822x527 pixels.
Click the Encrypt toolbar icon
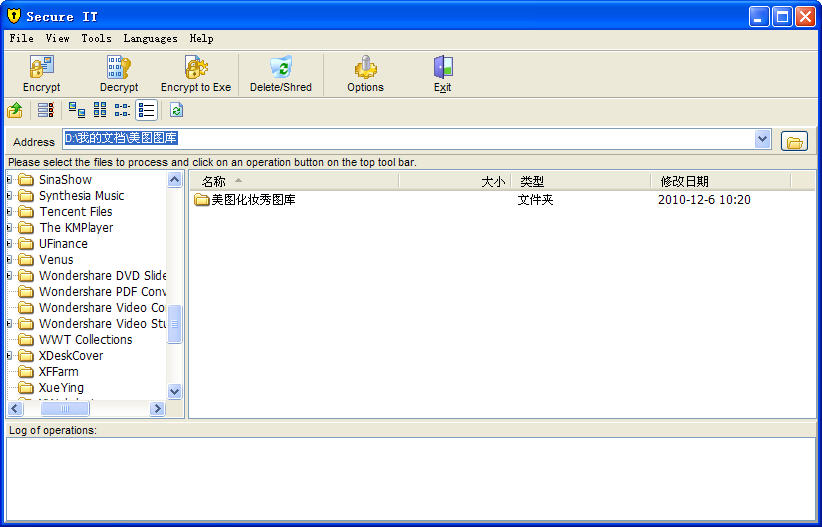pos(41,67)
